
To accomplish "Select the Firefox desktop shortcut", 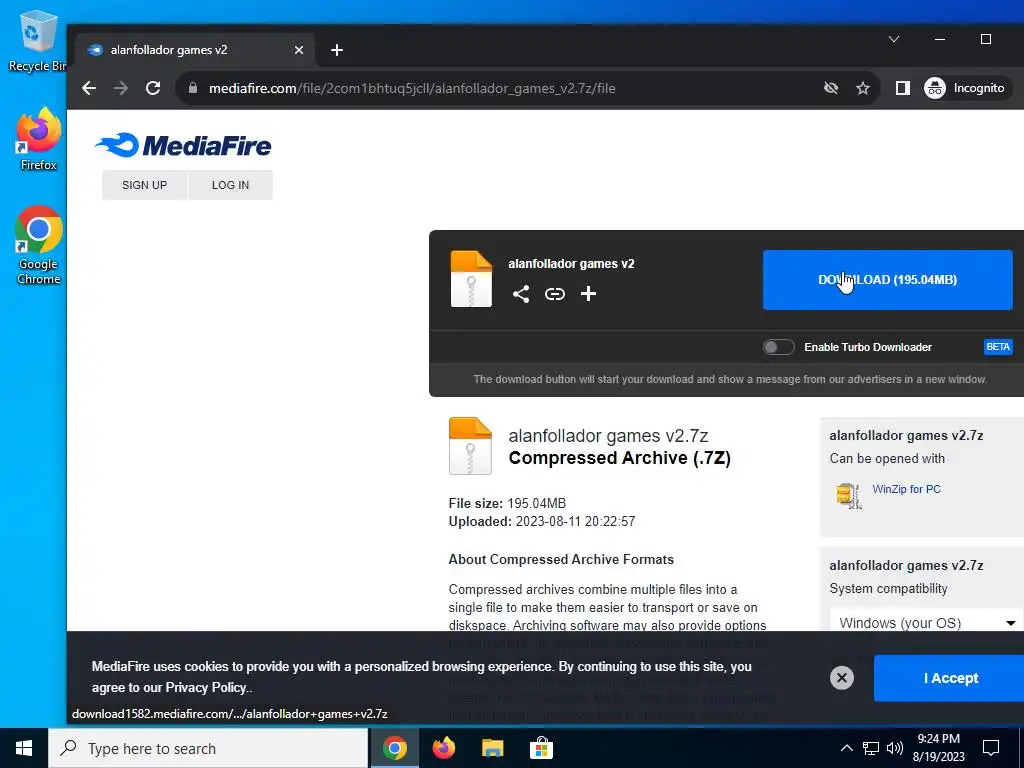I will point(39,140).
